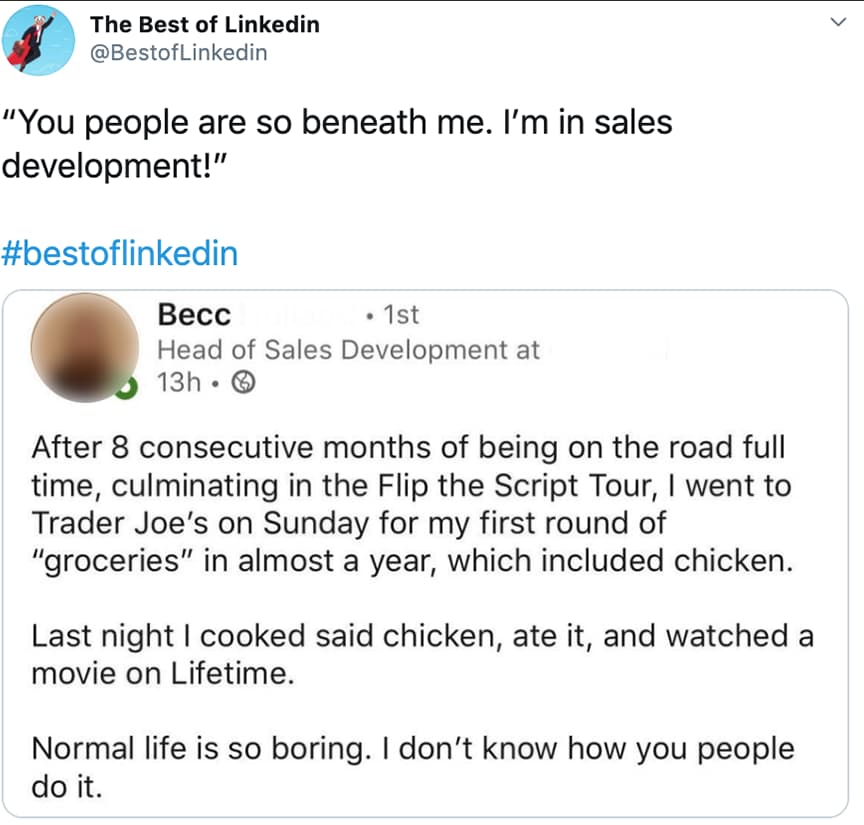This screenshot has height=825, width=864.
Task: Open the tweet options chevron in the top-right corner
Action: [x=840, y=20]
